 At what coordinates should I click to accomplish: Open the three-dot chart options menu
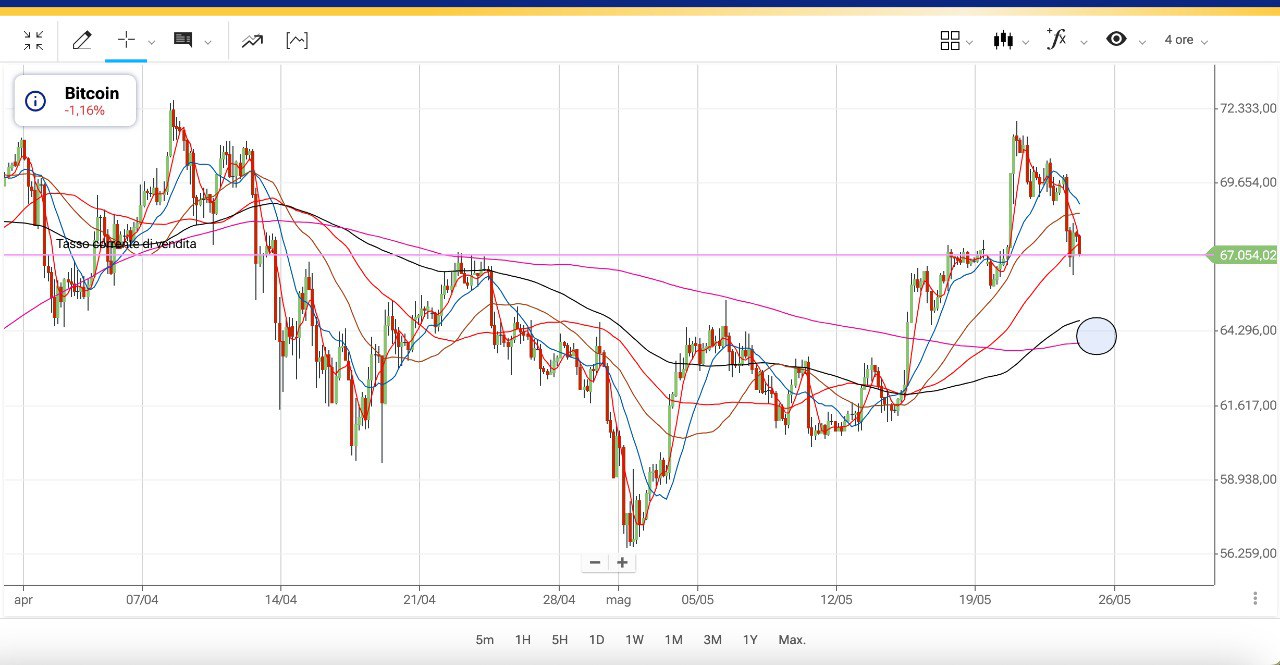1255,598
